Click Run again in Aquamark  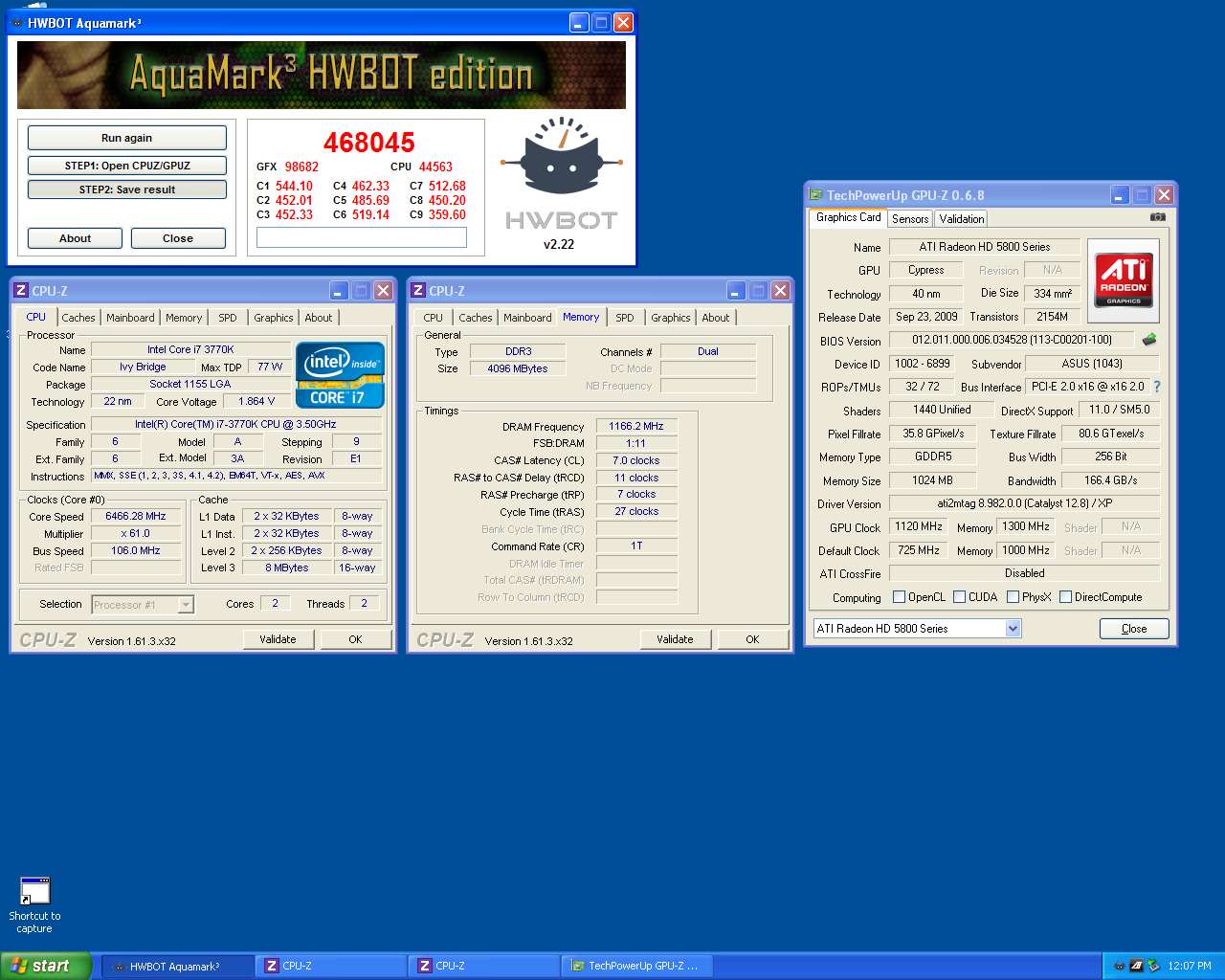click(x=127, y=138)
